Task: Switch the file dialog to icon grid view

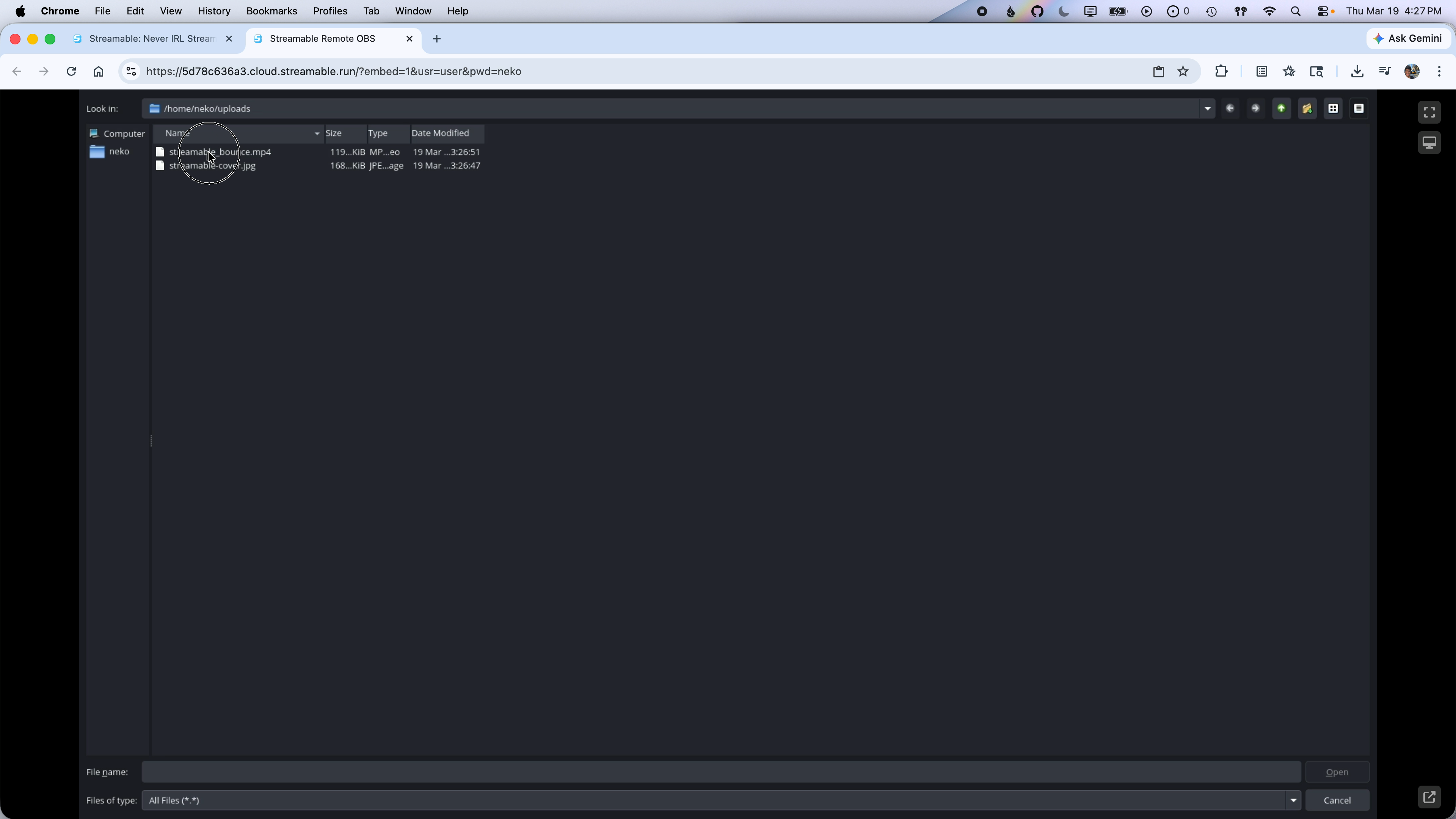Action: tap(1333, 108)
